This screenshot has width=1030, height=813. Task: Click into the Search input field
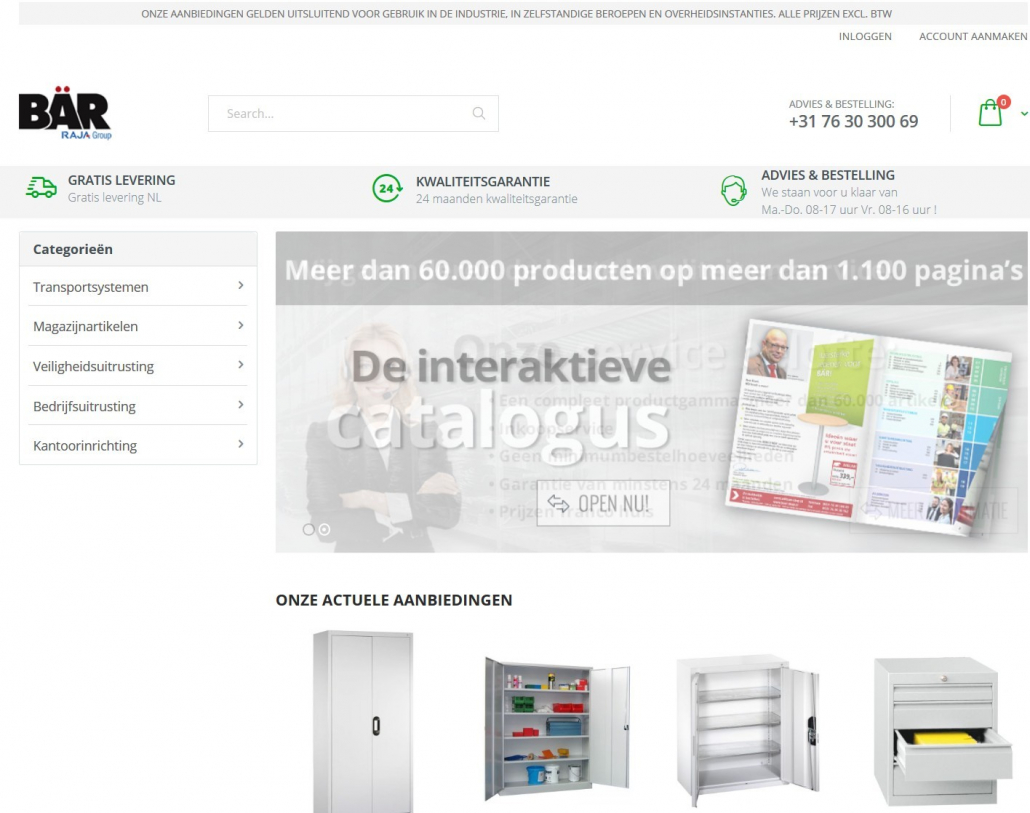coord(340,113)
